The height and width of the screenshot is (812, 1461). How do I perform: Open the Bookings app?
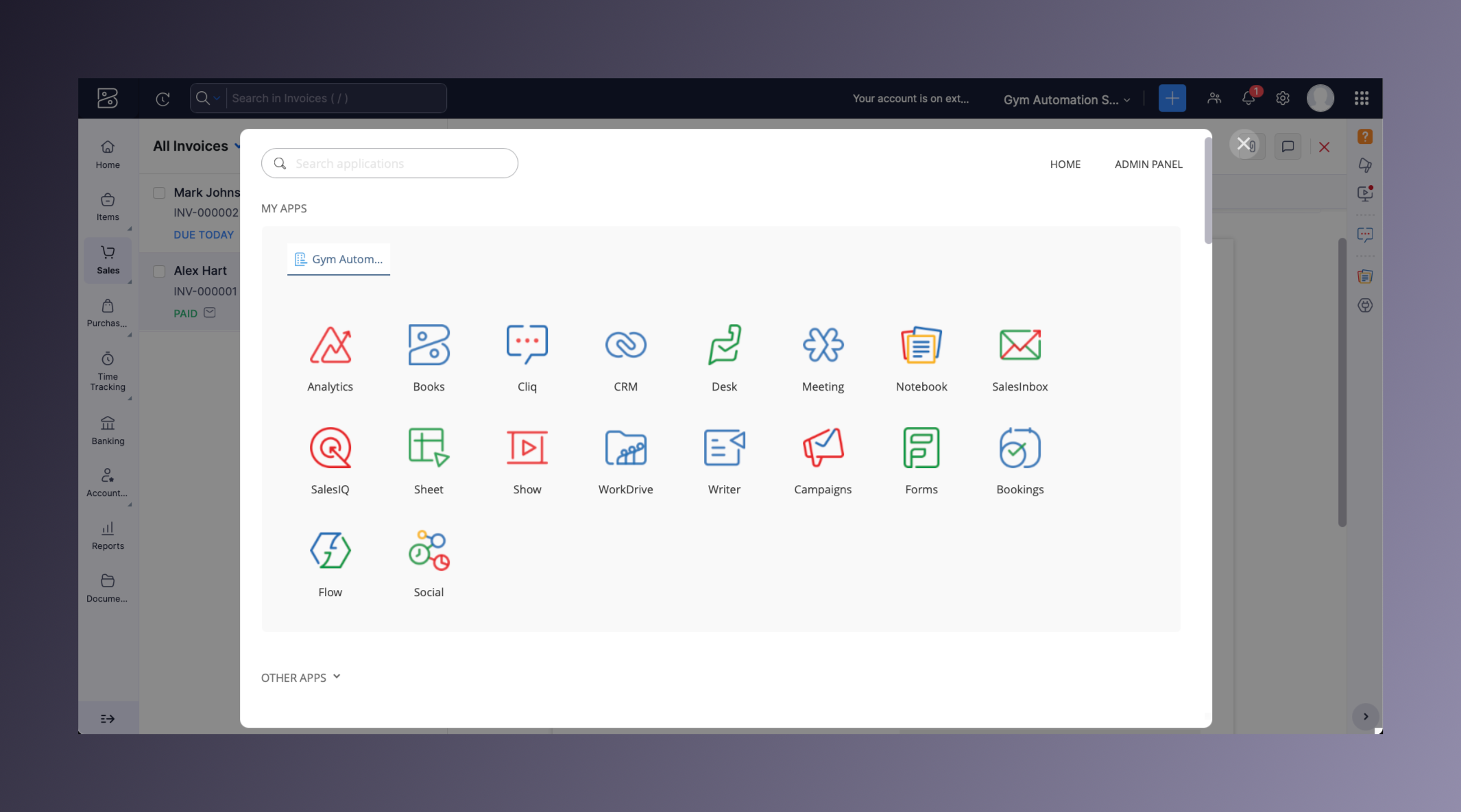click(1019, 448)
